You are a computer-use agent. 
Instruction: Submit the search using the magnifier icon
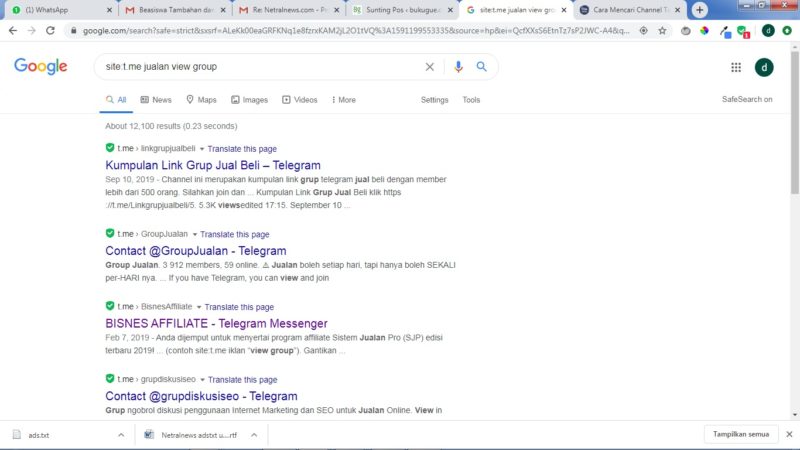482,67
